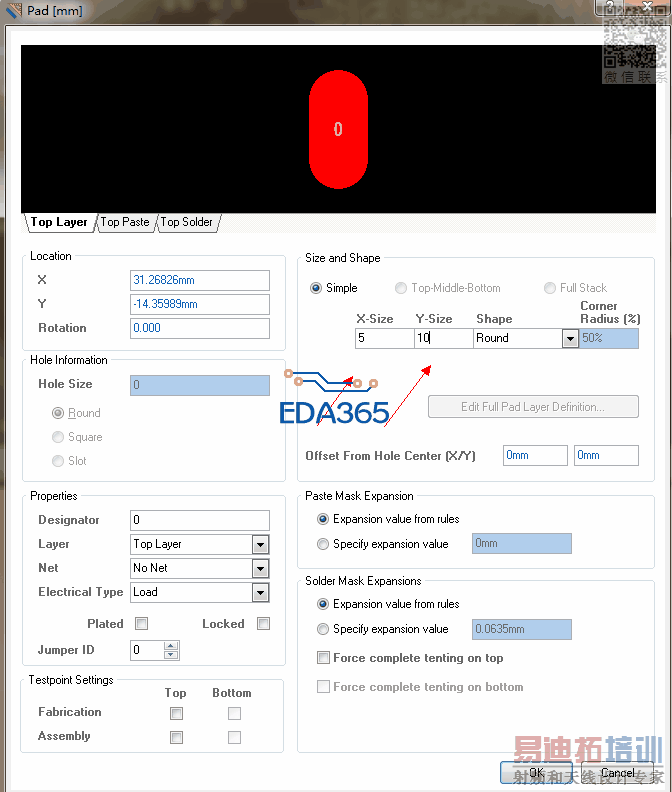Enable Fabrication testpoint on Top
672x792 pixels.
click(176, 713)
